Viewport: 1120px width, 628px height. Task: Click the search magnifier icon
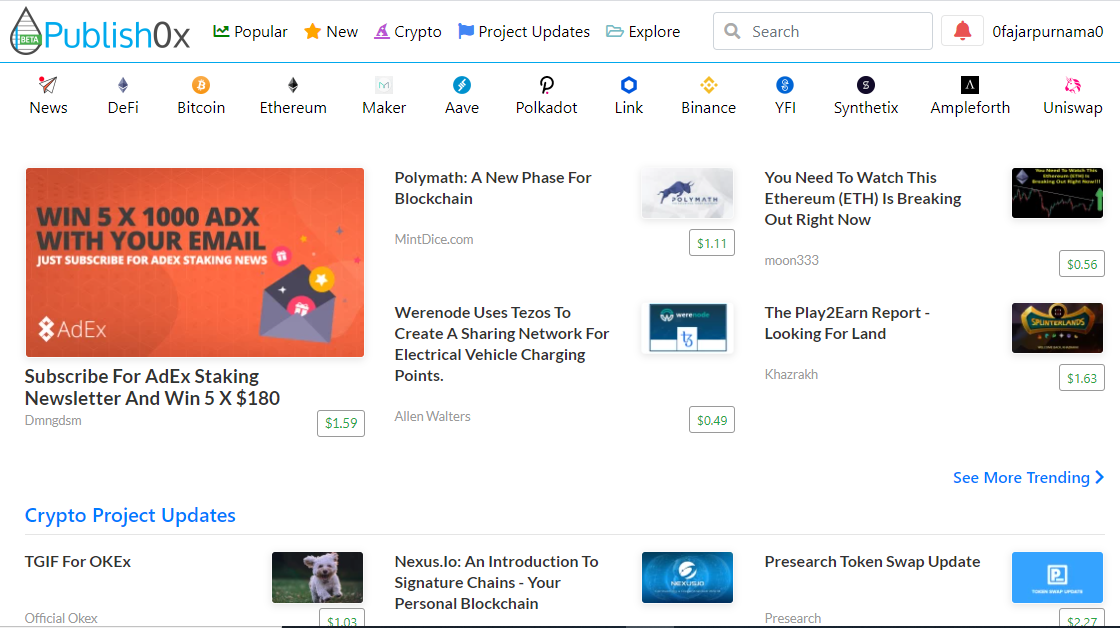click(732, 31)
